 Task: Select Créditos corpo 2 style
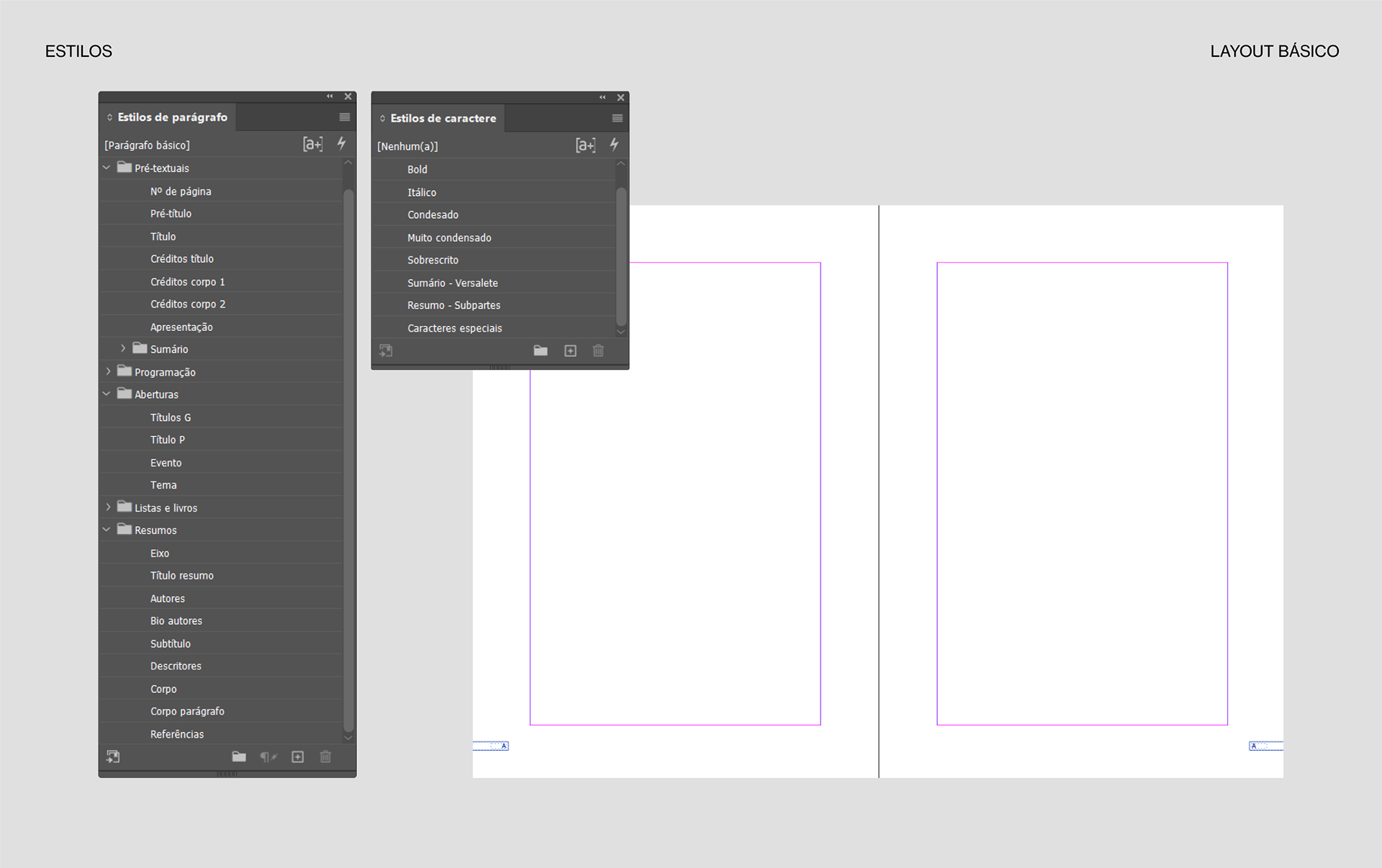point(221,304)
